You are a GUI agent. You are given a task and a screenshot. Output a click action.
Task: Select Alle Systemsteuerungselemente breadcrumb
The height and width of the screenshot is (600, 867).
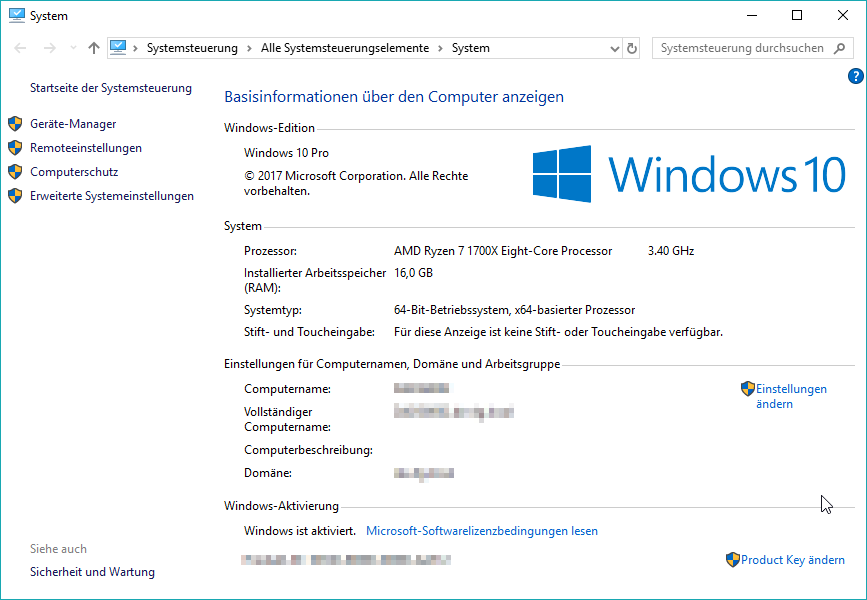pos(345,48)
